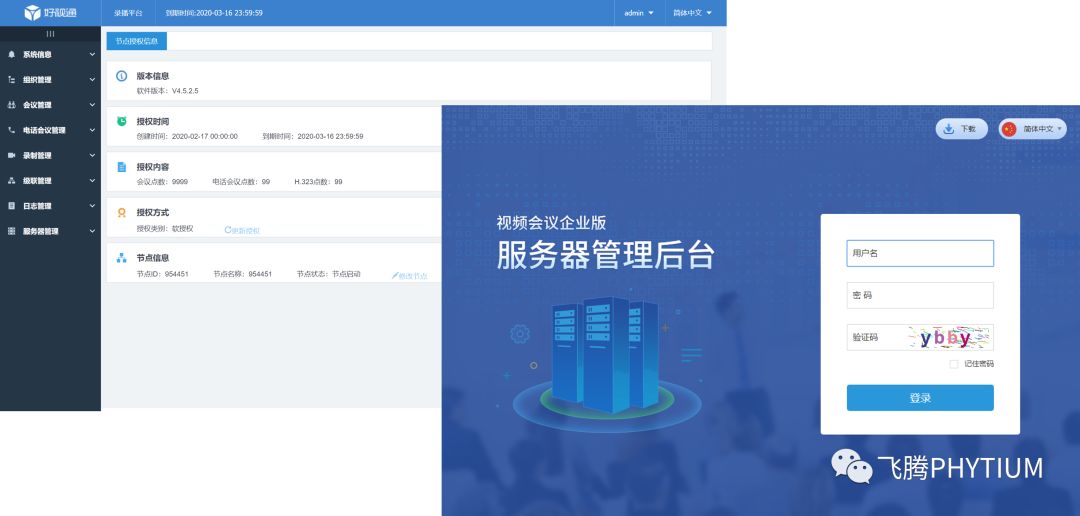Click the H.323点数 99 text
This screenshot has height=516, width=1080.
click(318, 182)
